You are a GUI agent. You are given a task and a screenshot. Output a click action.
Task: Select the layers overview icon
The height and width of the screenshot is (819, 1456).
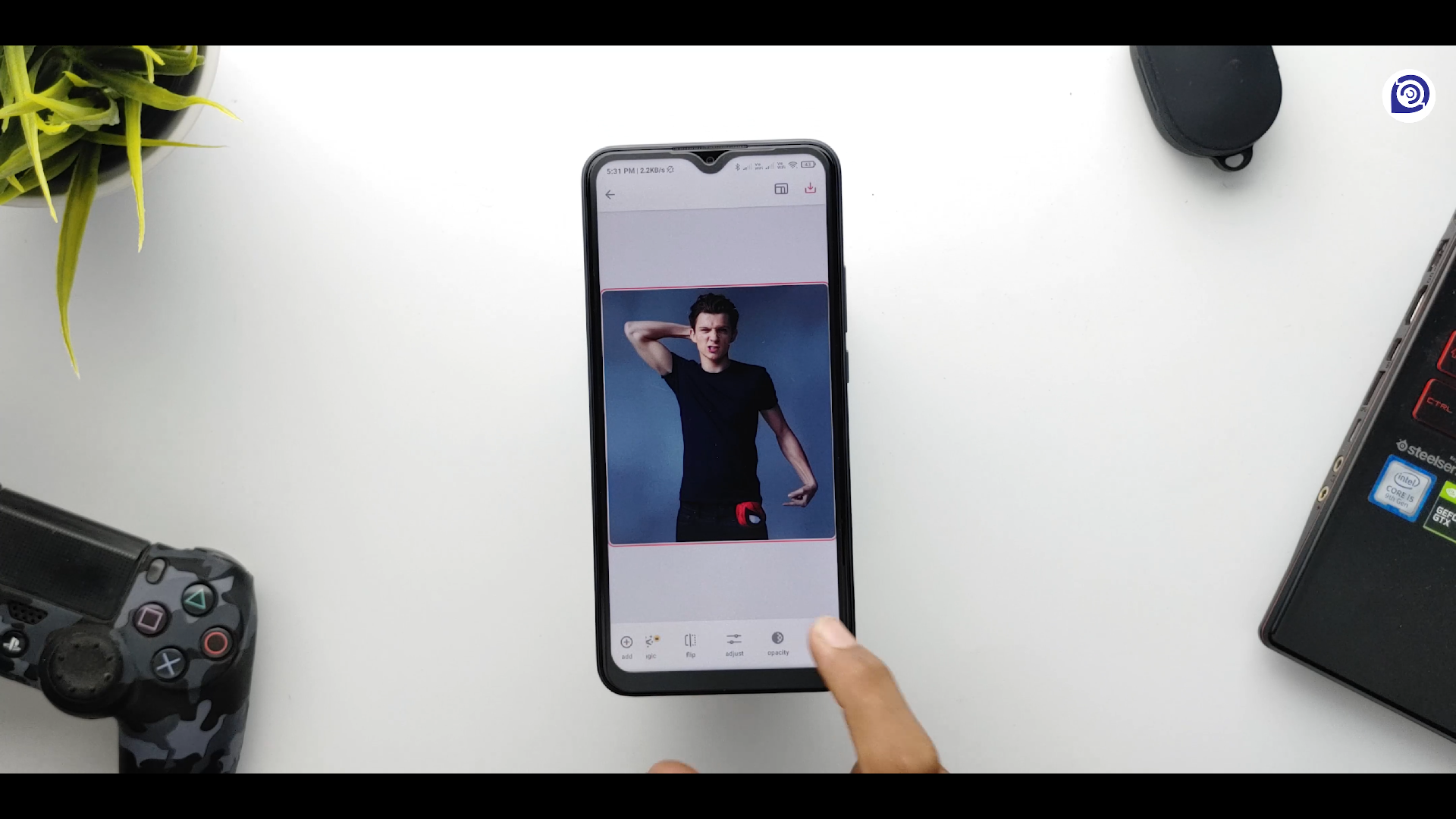coord(780,190)
